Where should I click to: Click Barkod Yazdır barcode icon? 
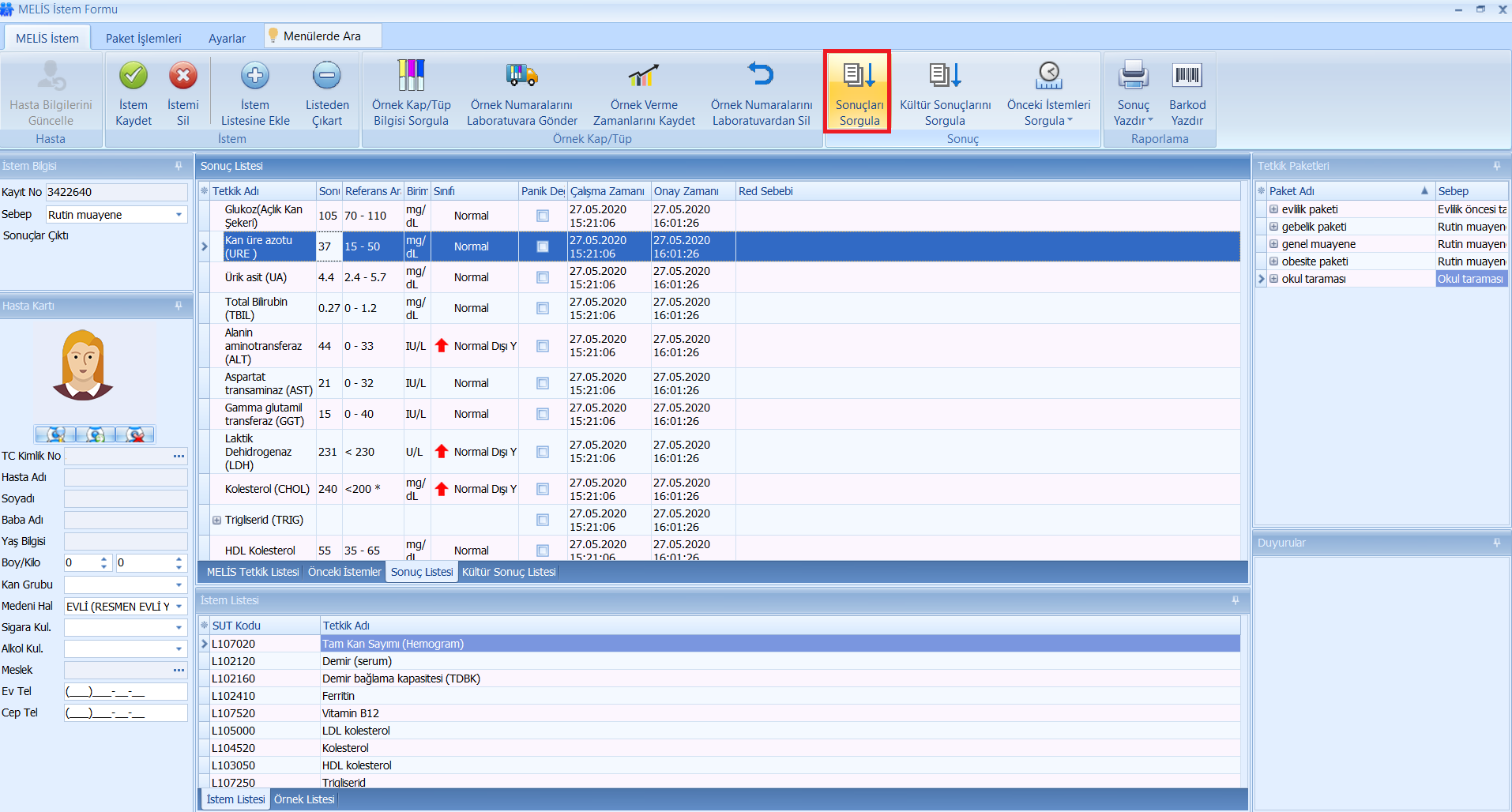click(x=1187, y=76)
